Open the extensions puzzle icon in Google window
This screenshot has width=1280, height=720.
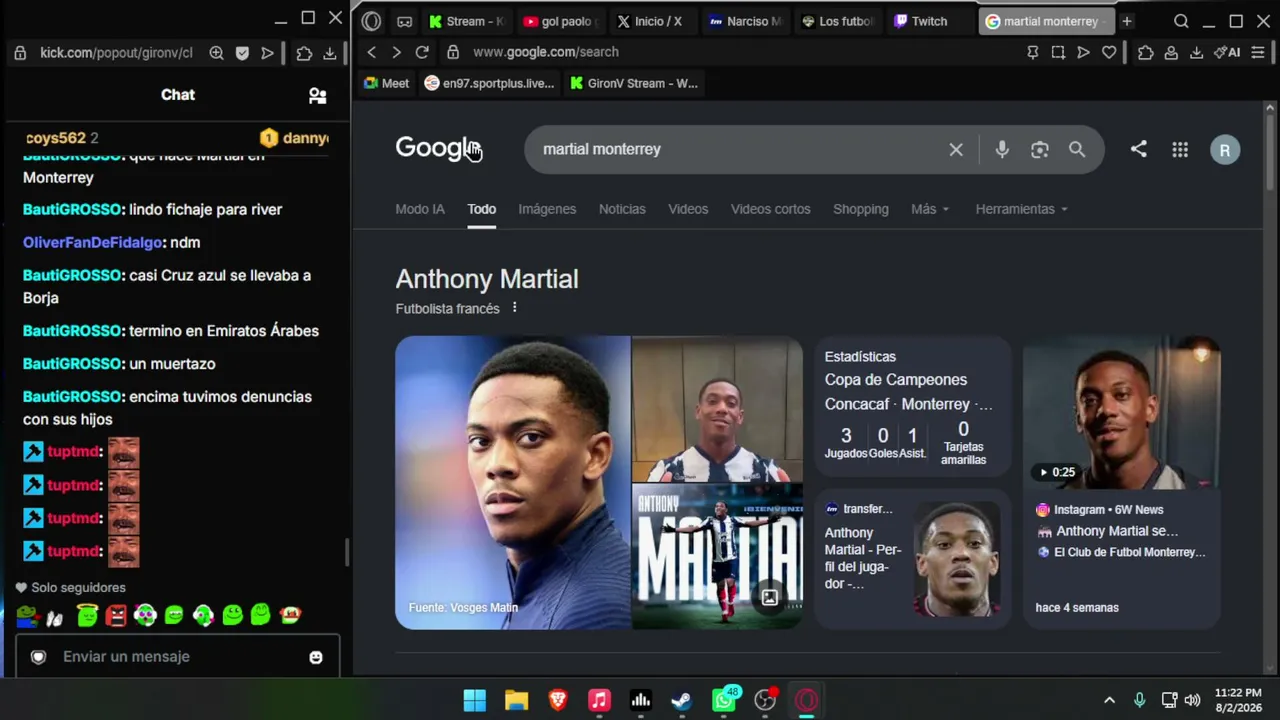point(1146,52)
